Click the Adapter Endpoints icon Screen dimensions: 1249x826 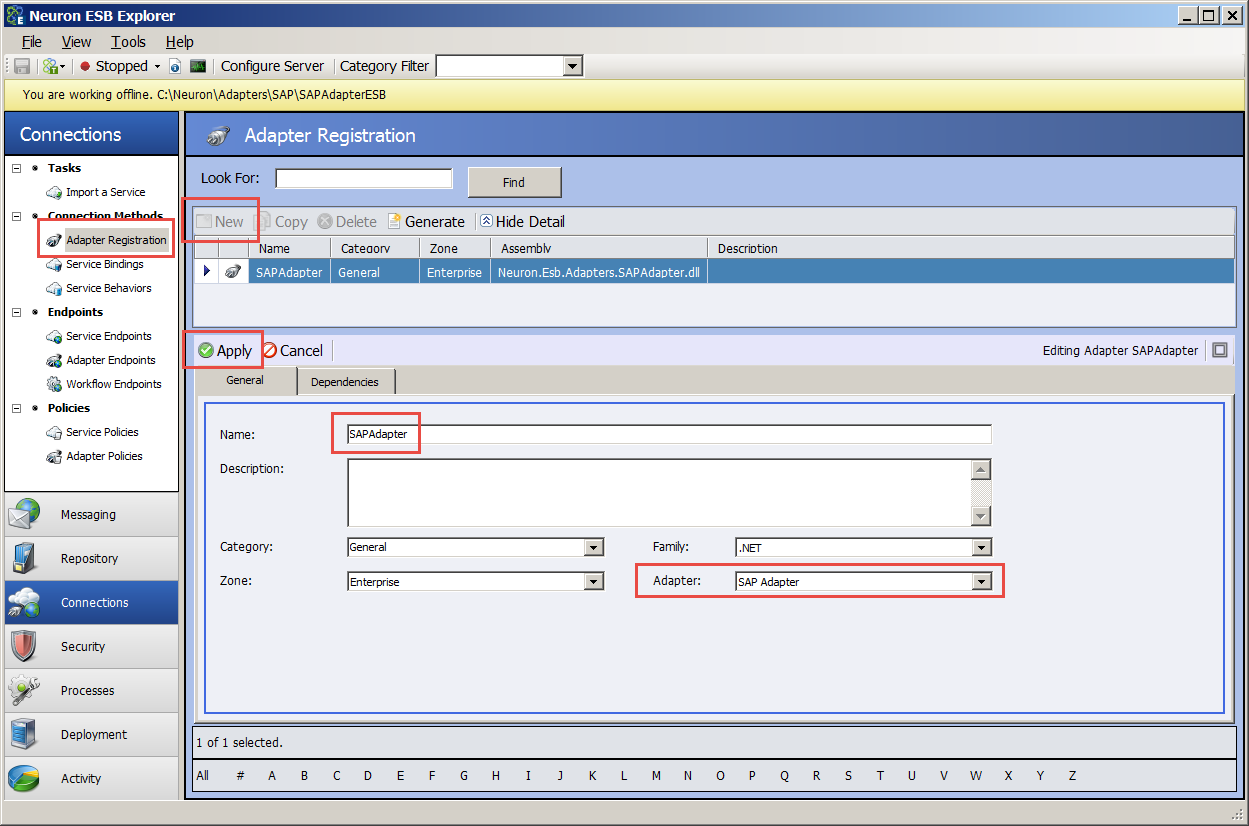pyautogui.click(x=54, y=360)
